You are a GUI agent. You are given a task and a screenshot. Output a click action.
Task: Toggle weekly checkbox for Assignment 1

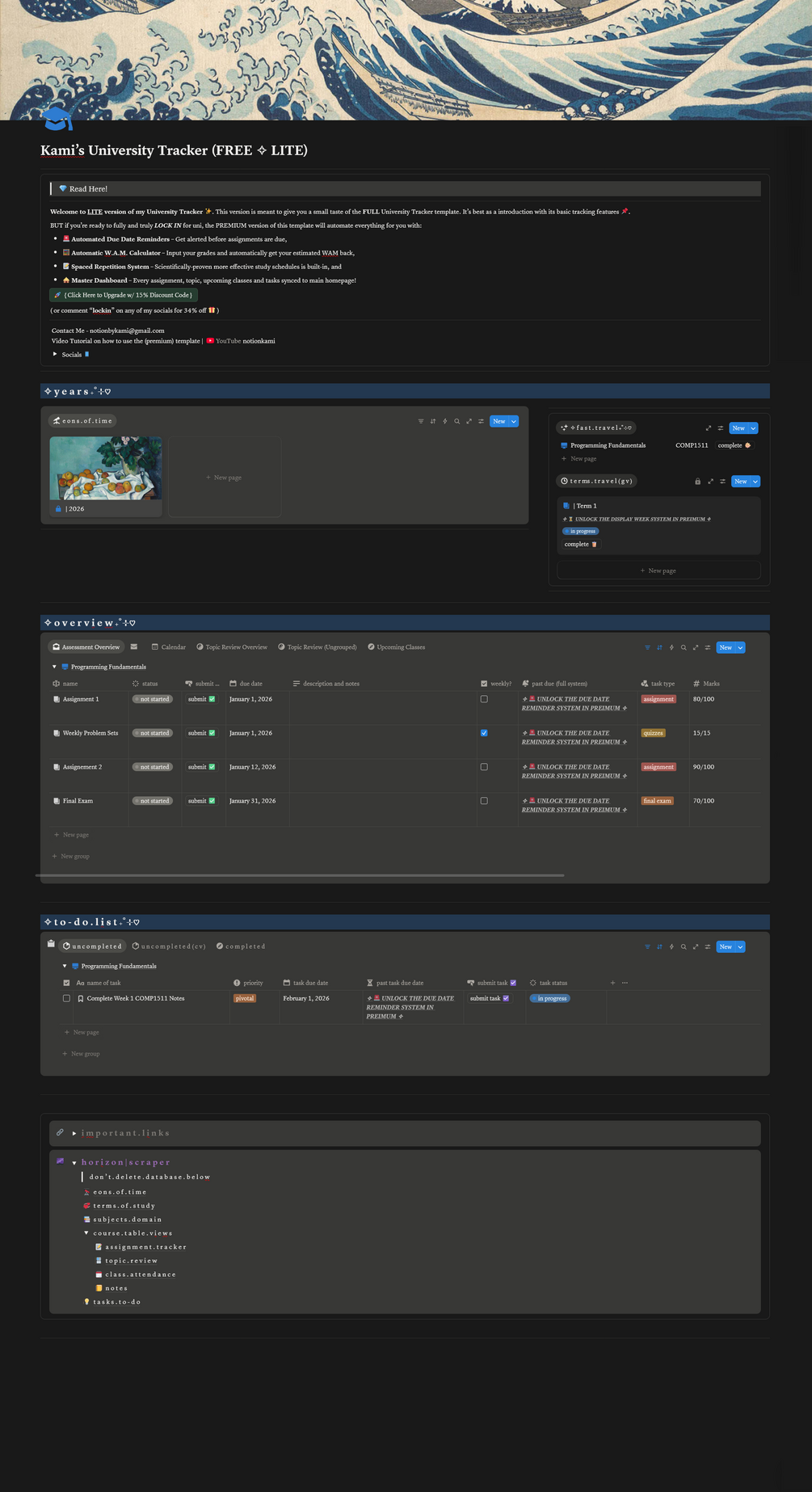click(484, 699)
